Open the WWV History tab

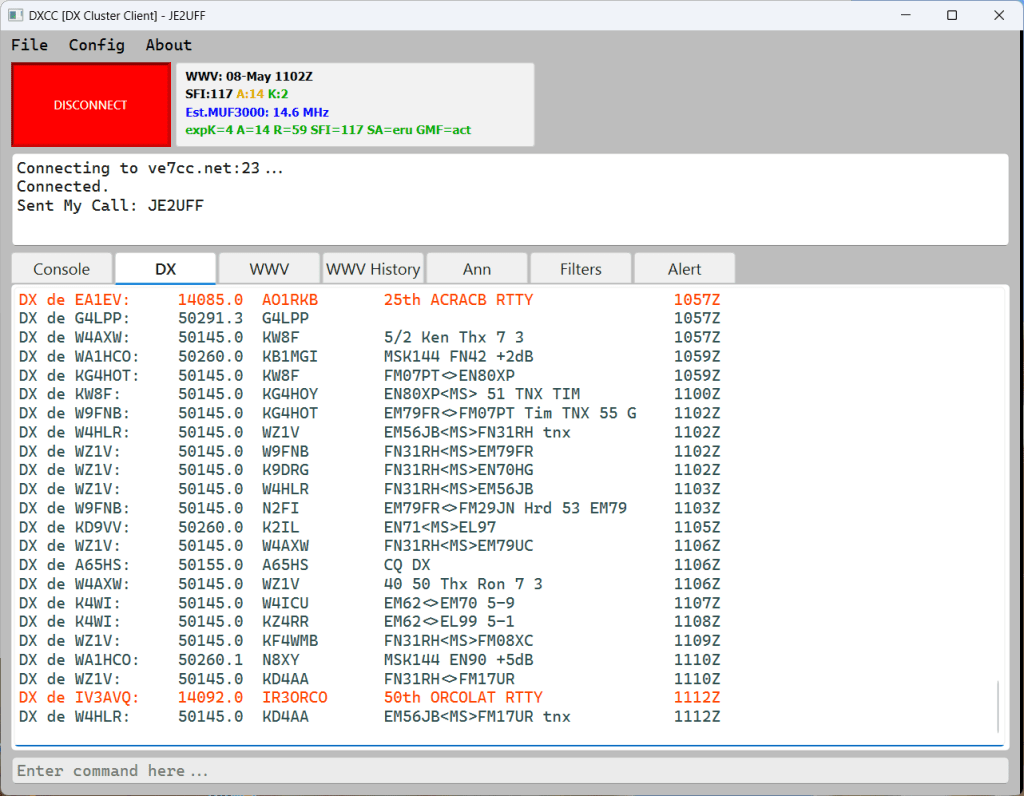[373, 269]
